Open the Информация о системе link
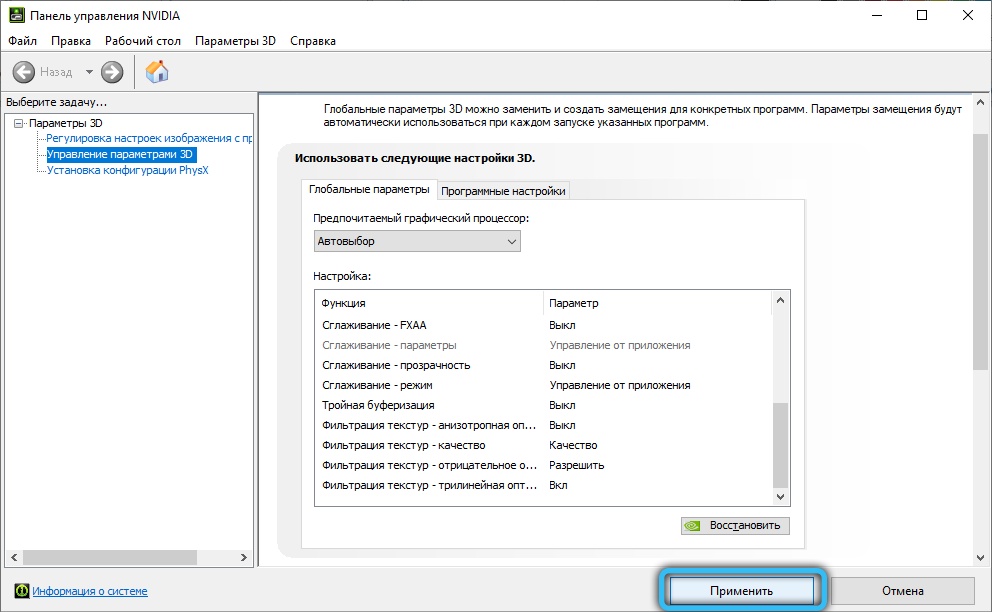The width and height of the screenshot is (992, 612). point(90,591)
